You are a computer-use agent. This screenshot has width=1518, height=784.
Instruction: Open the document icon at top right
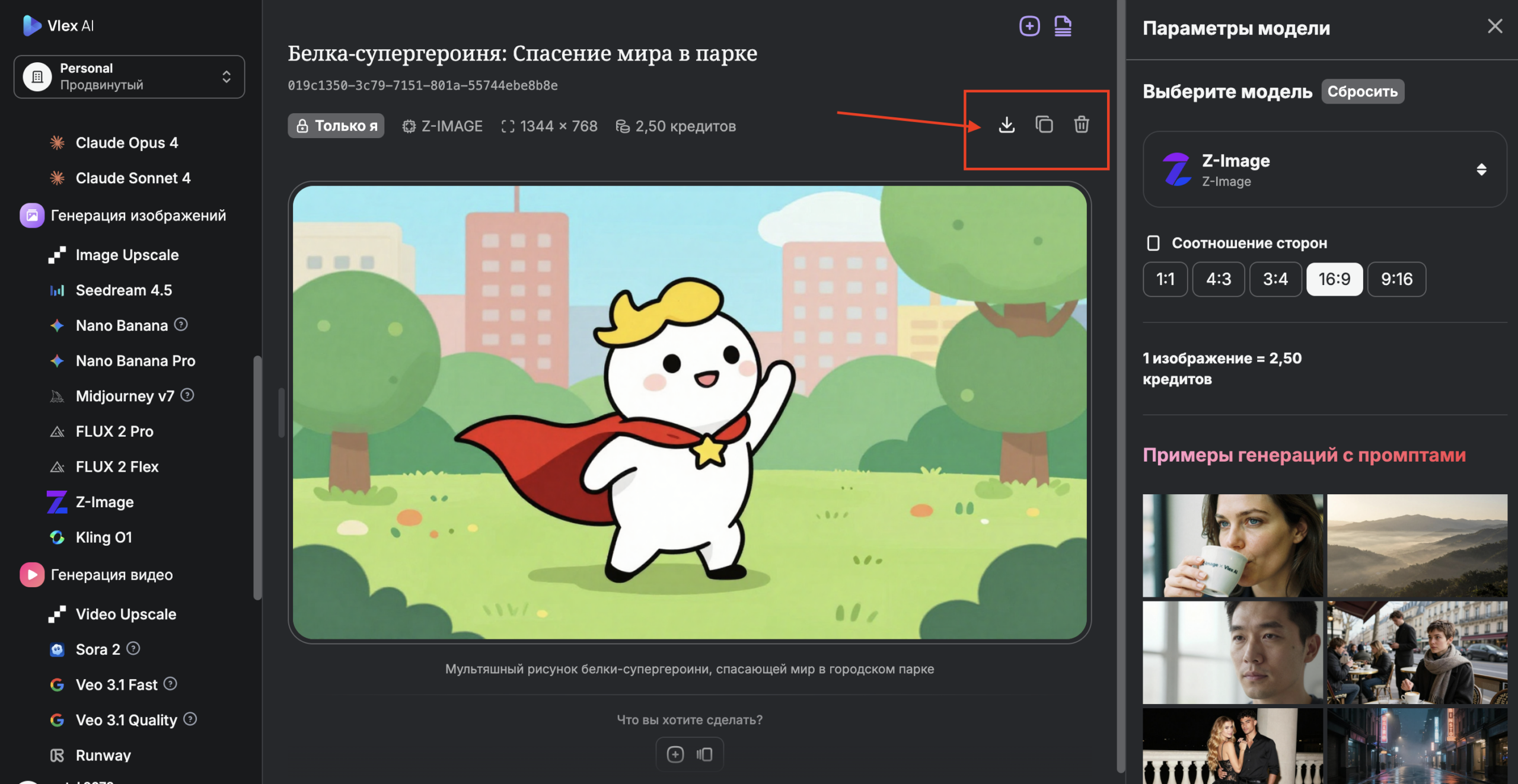click(1063, 26)
